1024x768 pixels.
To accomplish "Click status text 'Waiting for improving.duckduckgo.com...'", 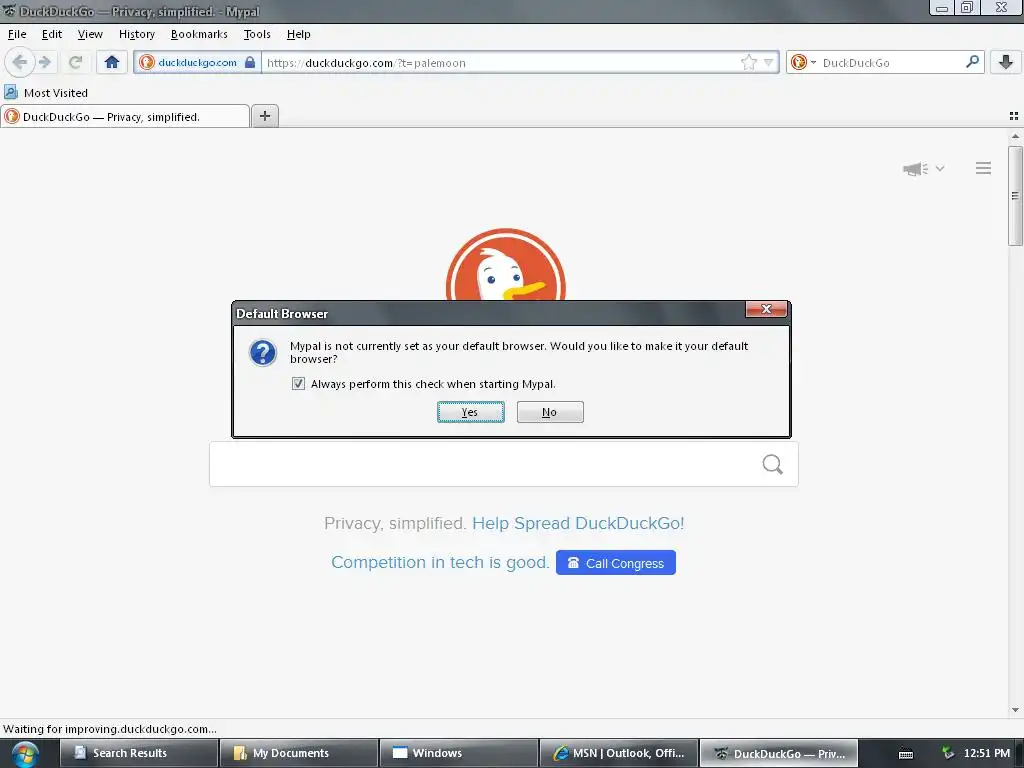I will coord(110,729).
